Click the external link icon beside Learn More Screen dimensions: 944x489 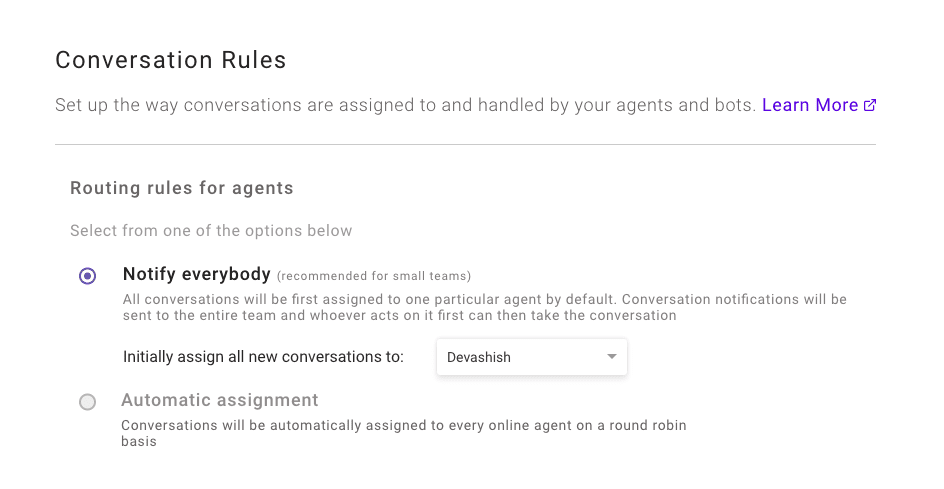pyautogui.click(x=869, y=105)
